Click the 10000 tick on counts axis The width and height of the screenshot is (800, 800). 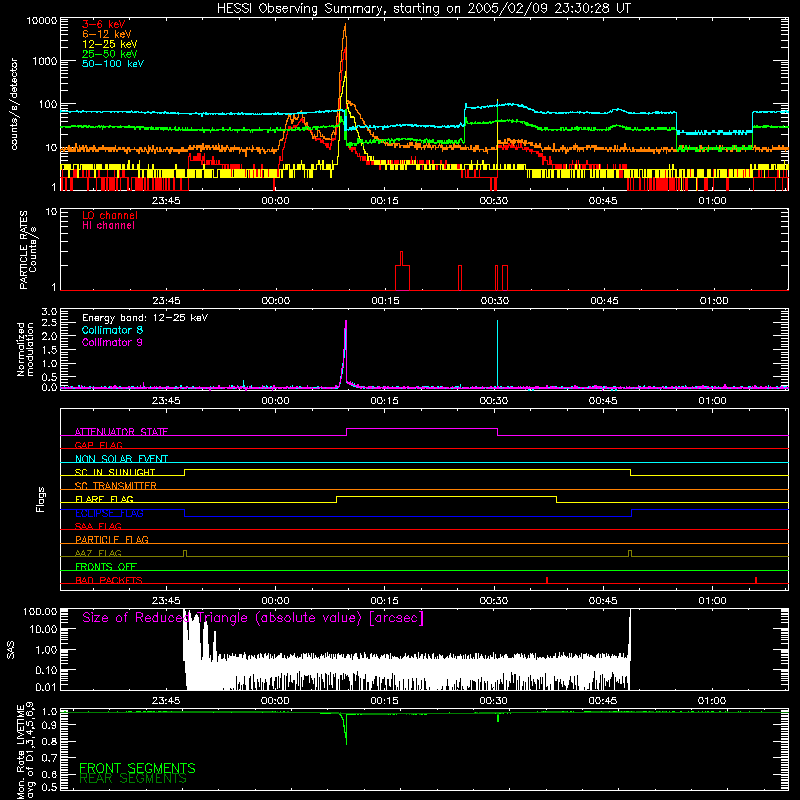pyautogui.click(x=42, y=20)
